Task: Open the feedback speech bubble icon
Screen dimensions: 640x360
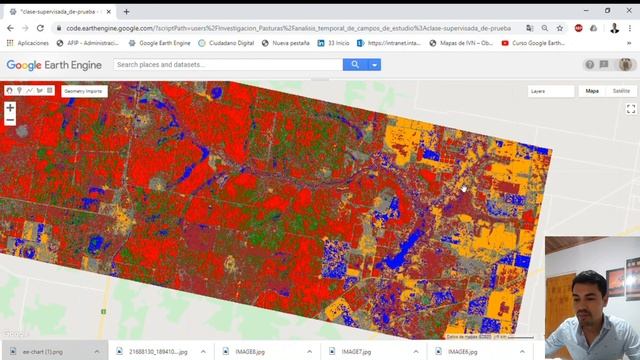Action: (x=604, y=64)
